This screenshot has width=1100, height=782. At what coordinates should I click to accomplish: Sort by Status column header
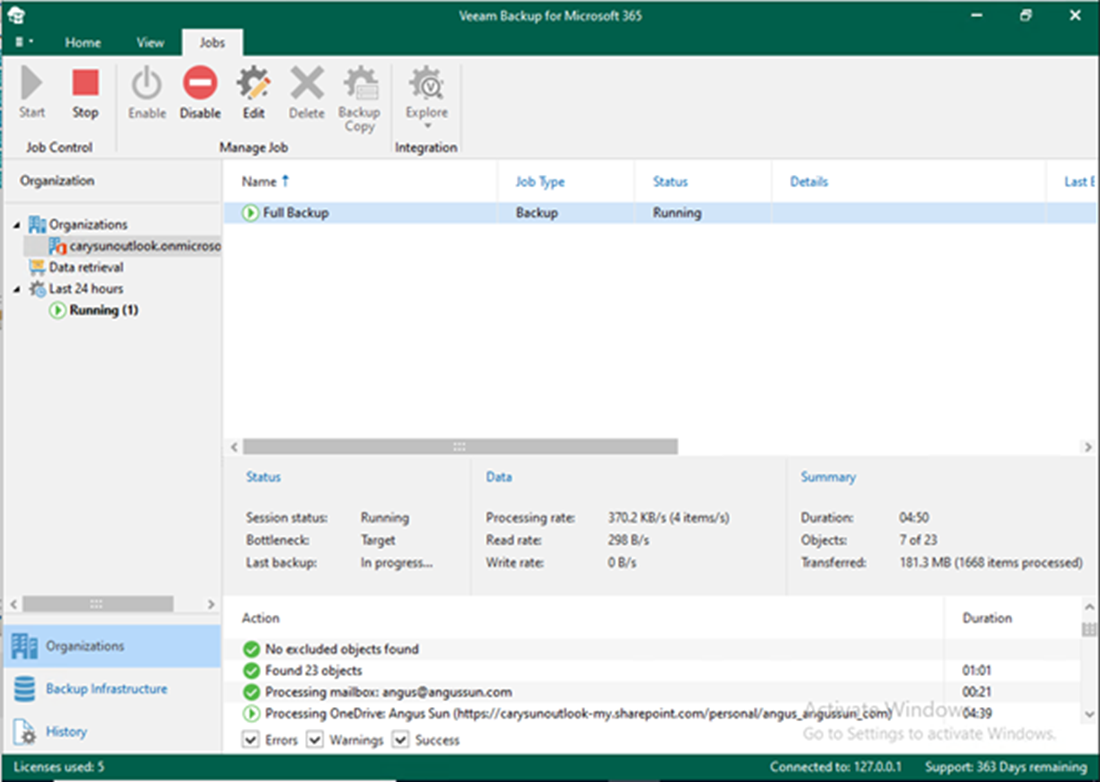[x=702, y=182]
